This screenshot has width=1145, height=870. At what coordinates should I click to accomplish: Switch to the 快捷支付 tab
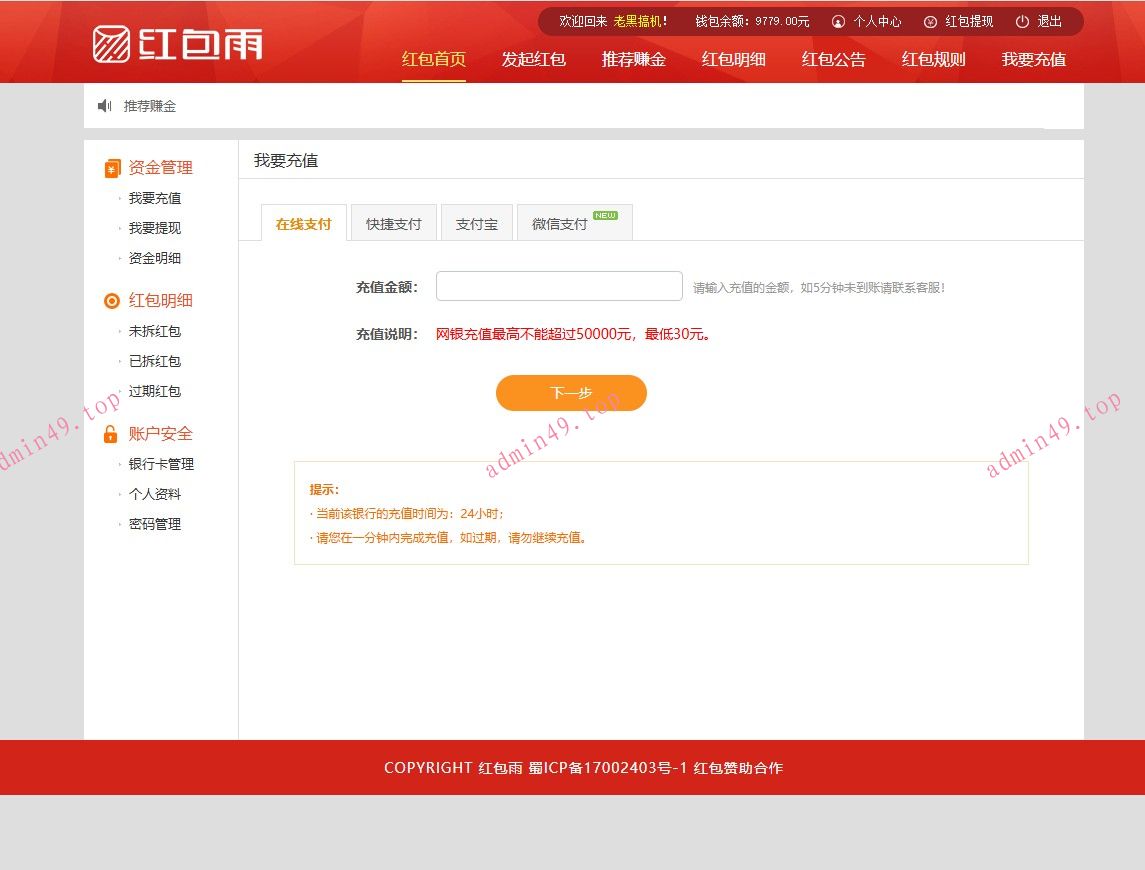393,223
